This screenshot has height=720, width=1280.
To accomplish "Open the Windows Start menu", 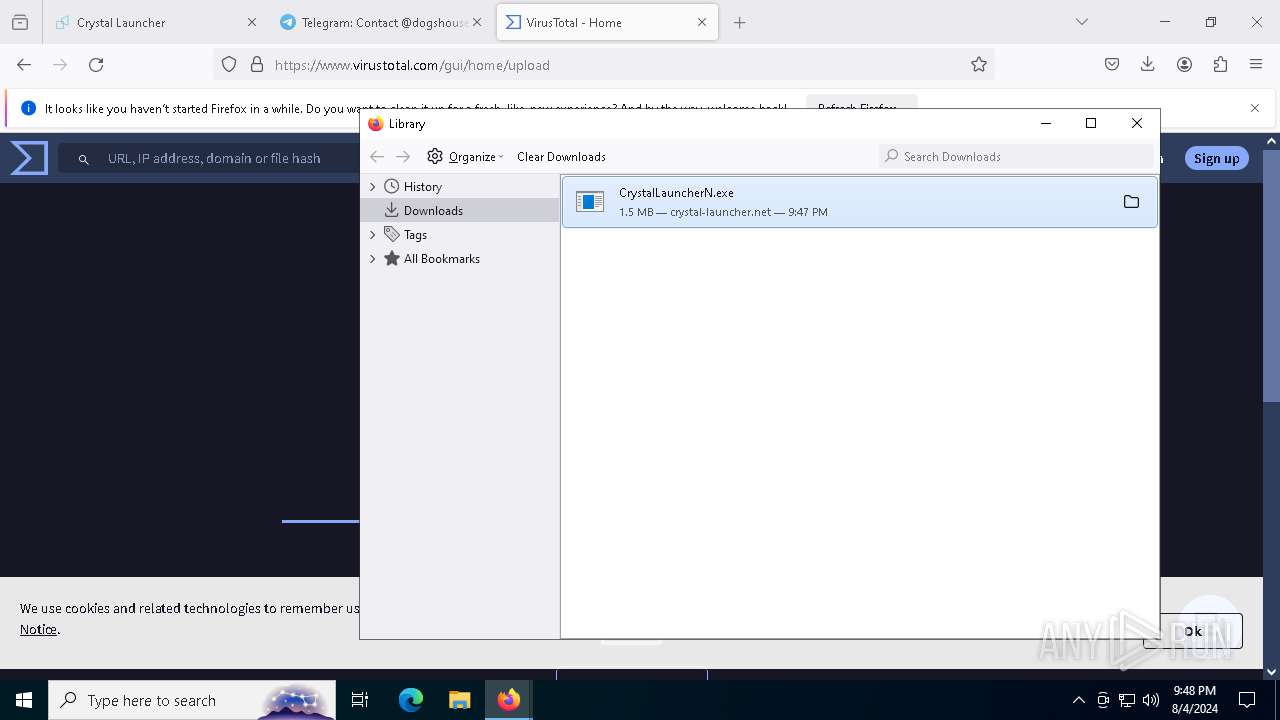I will [x=24, y=700].
